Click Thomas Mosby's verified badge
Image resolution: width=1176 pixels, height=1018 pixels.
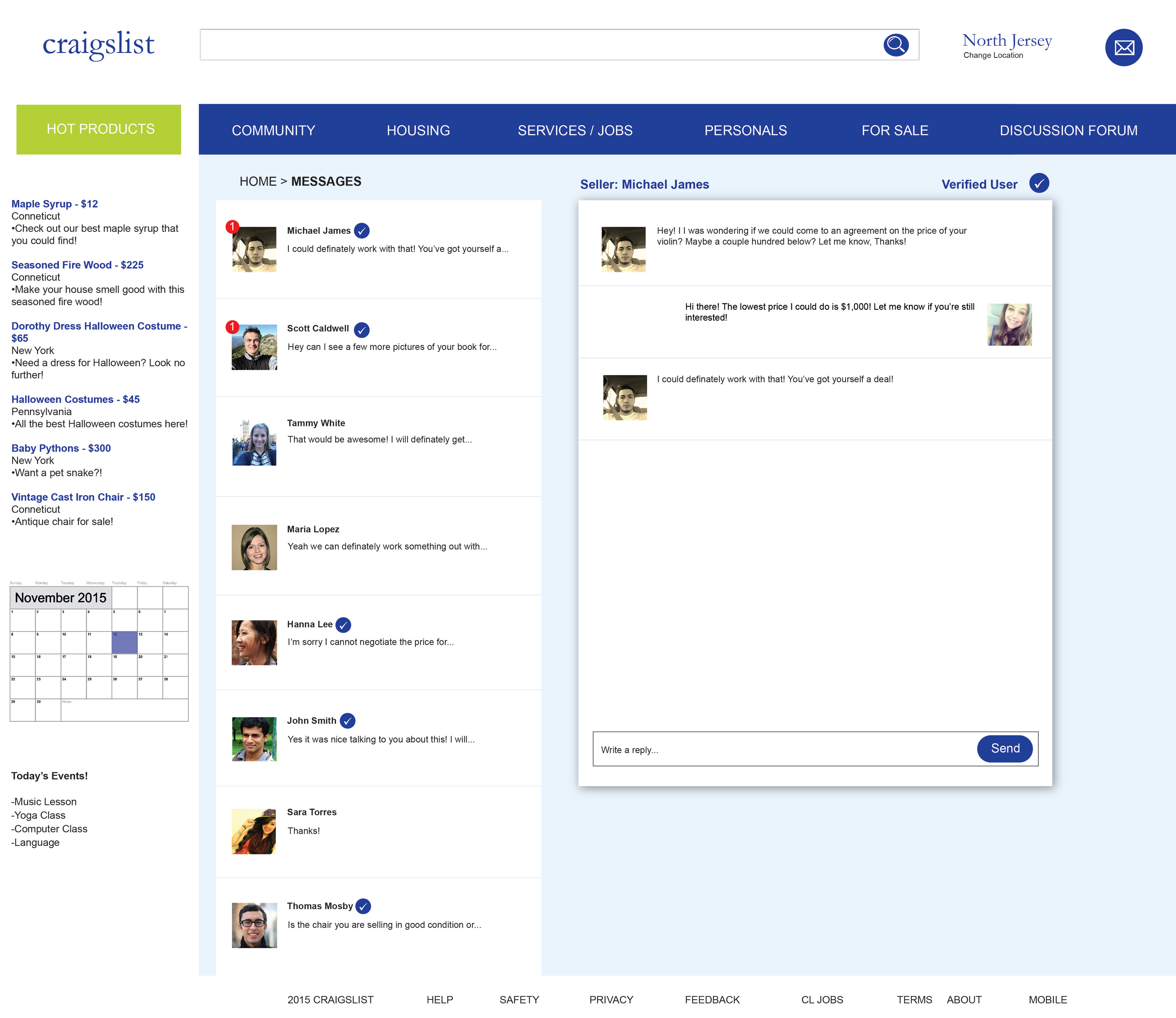tap(363, 906)
